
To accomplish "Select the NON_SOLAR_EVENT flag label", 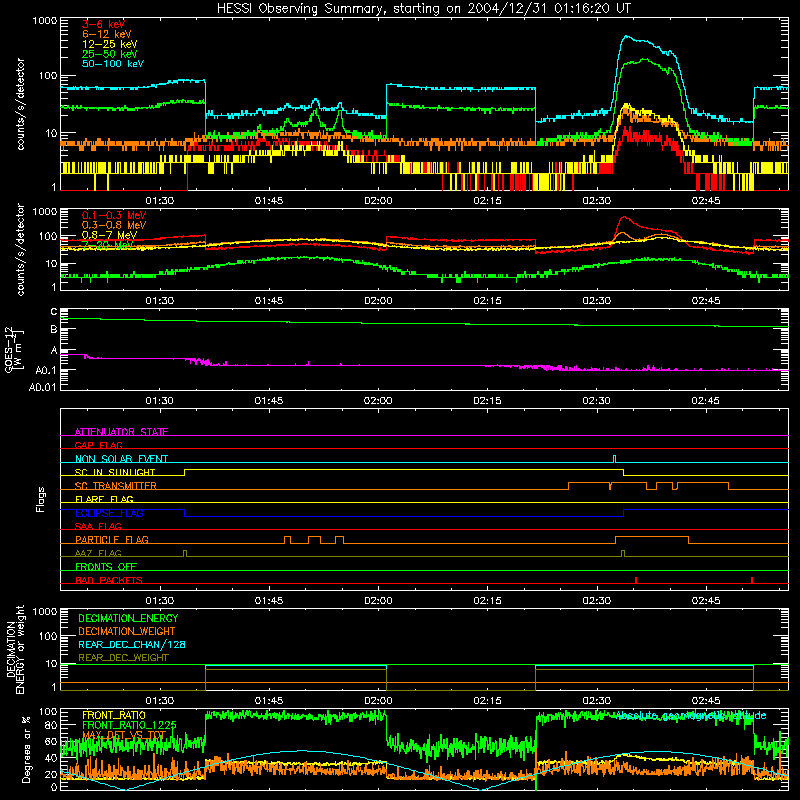I will point(121,459).
